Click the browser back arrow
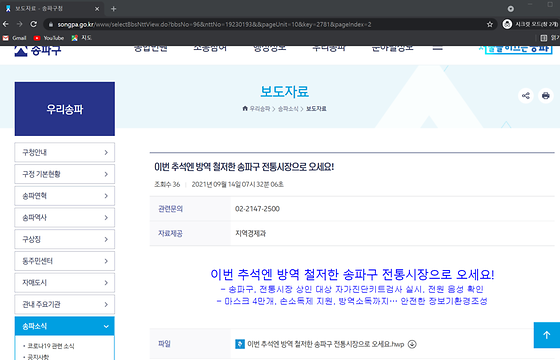 (x=6, y=24)
